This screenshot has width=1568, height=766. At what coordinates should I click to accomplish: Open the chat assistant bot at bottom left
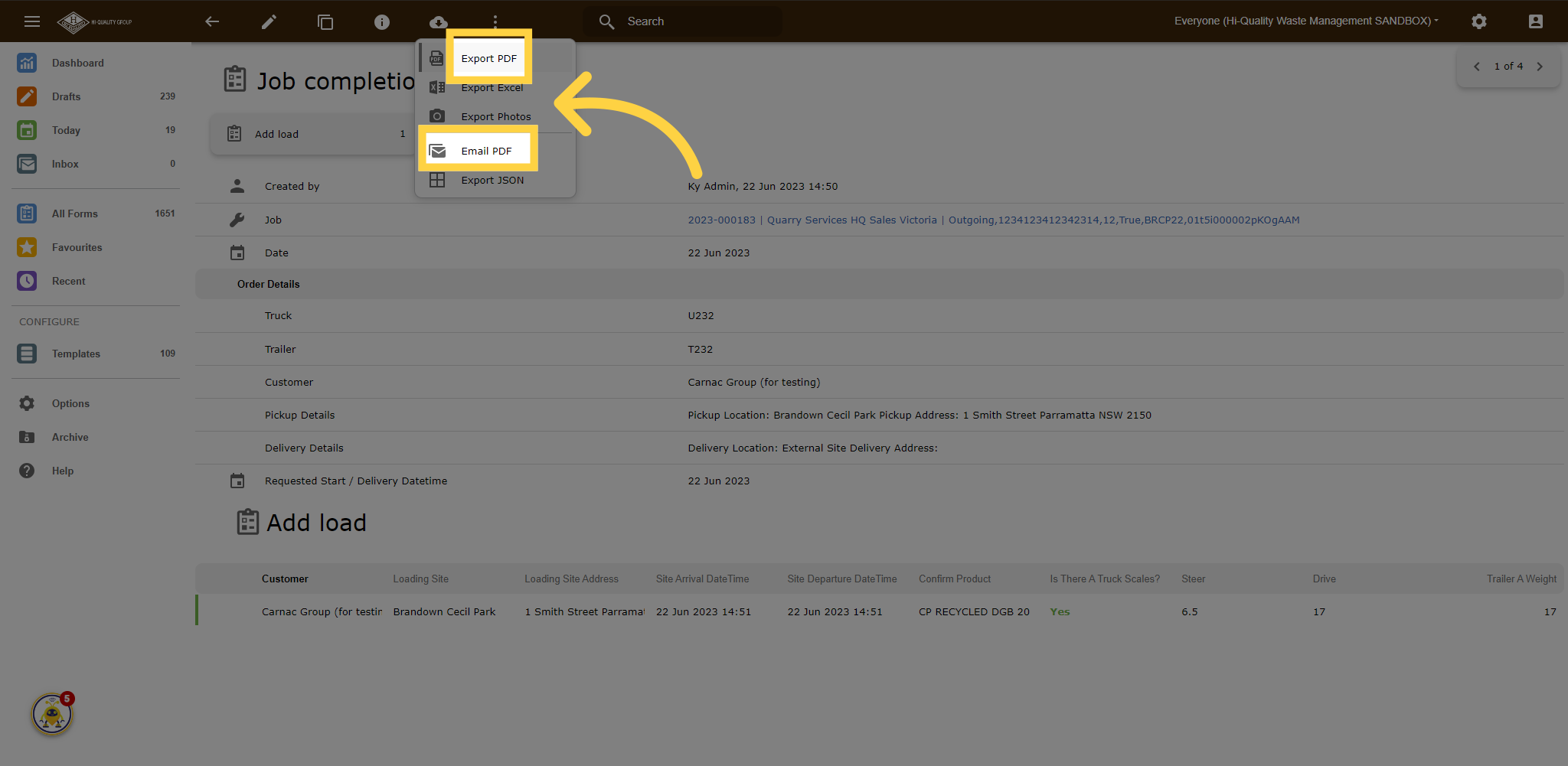51,713
